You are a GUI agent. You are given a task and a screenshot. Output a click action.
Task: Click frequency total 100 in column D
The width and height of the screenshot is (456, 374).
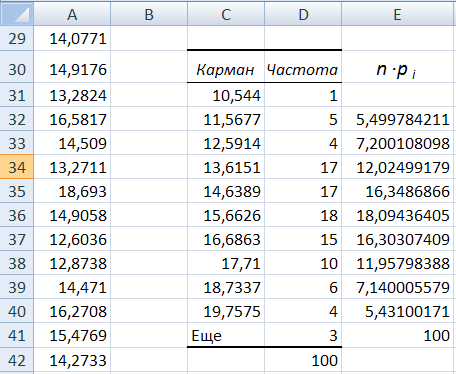[x=303, y=360]
